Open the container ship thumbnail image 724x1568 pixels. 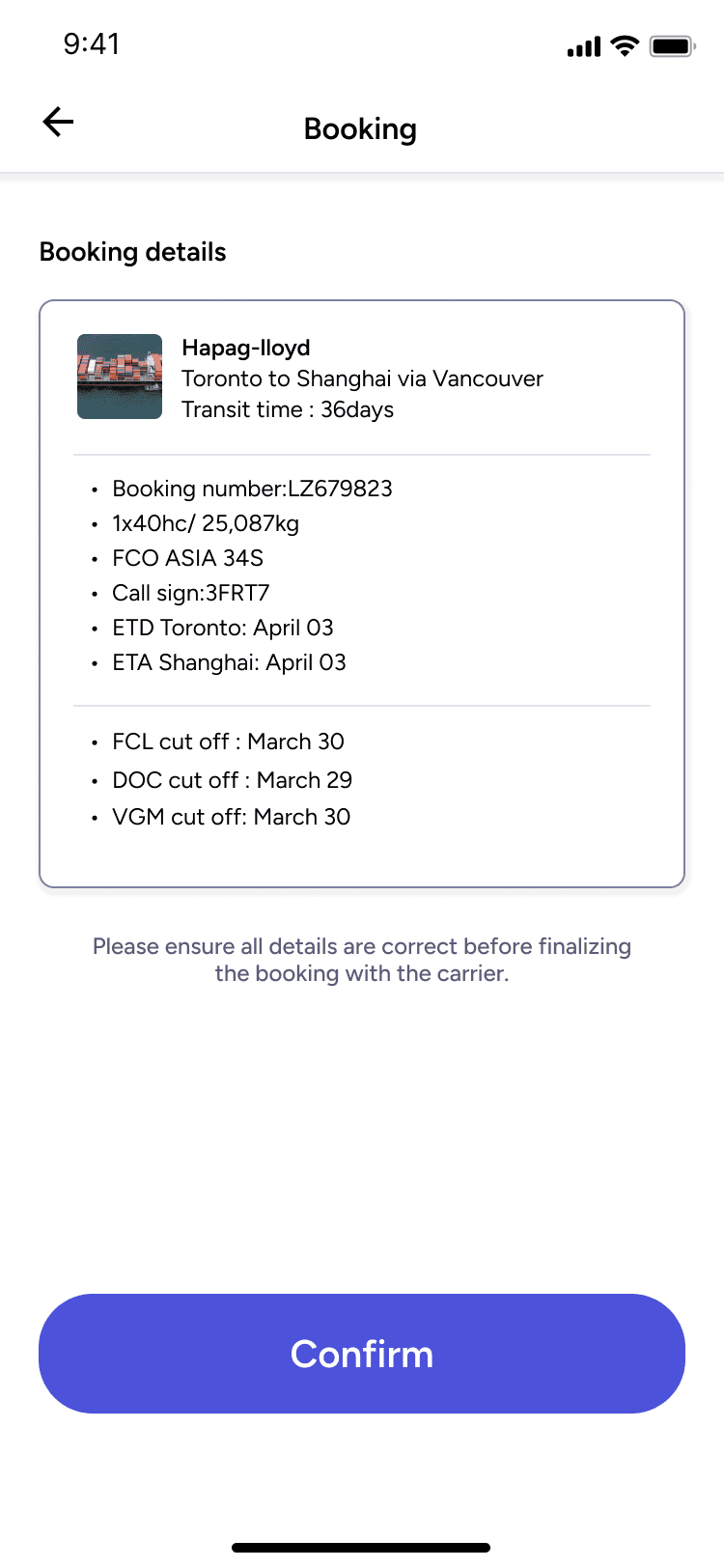coord(120,377)
